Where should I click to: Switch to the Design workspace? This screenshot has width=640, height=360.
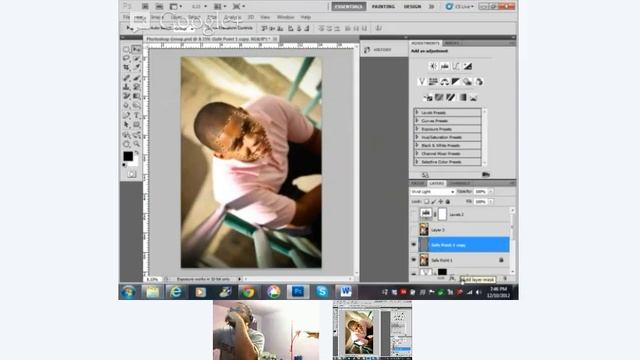(x=412, y=7)
